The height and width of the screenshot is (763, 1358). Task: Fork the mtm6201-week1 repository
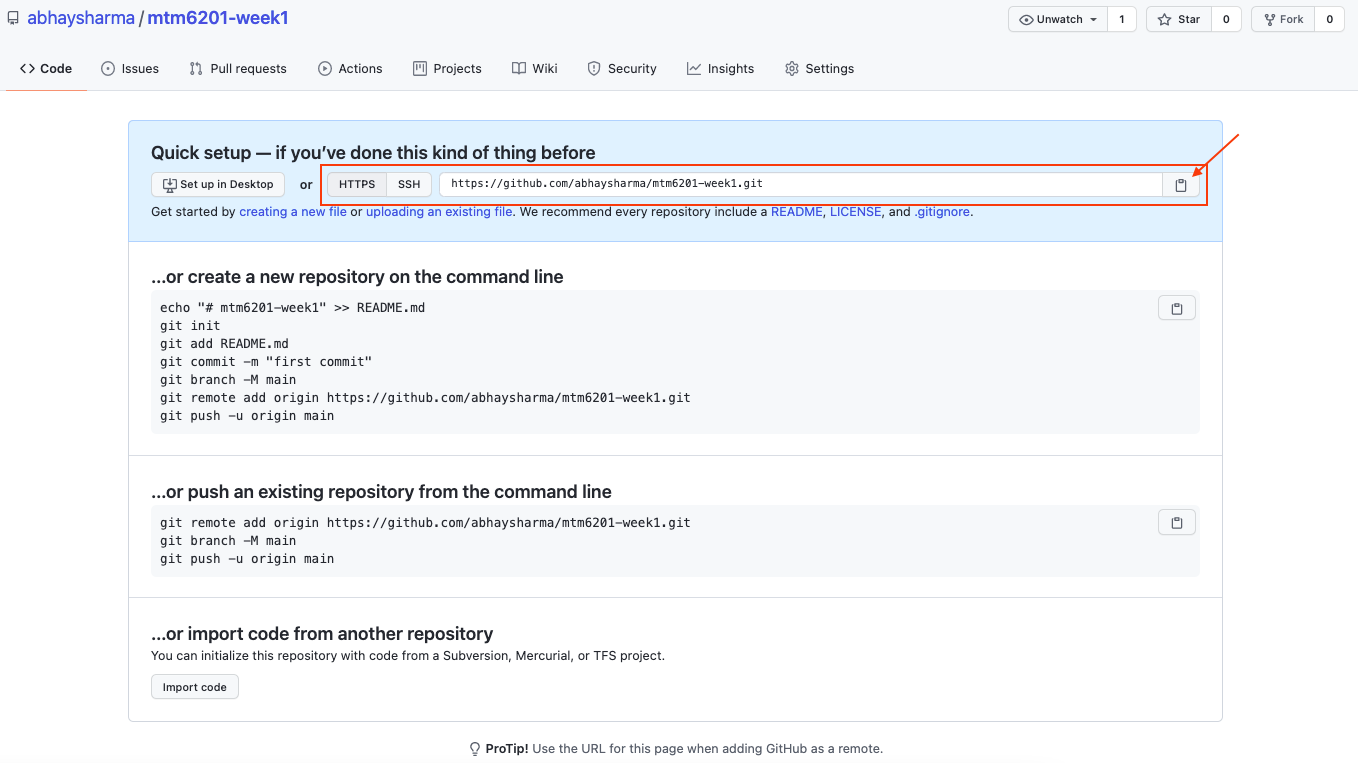pyautogui.click(x=1284, y=19)
